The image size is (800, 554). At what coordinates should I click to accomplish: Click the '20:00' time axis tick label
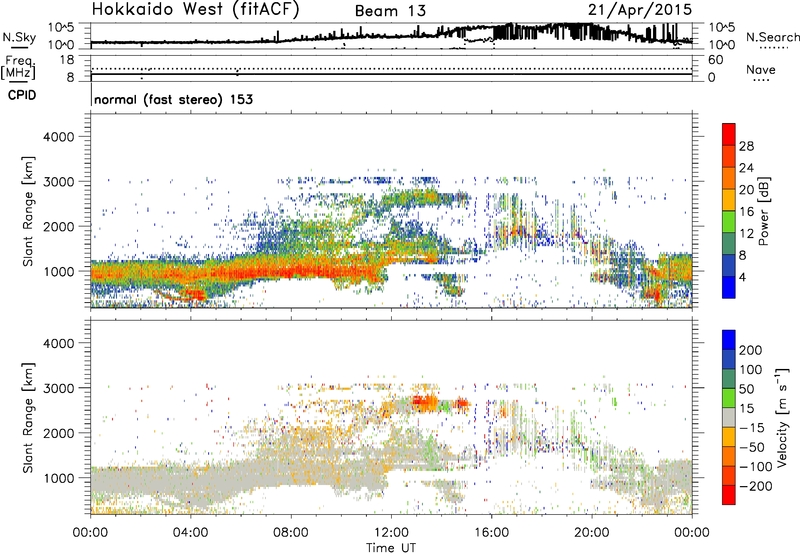(x=592, y=533)
